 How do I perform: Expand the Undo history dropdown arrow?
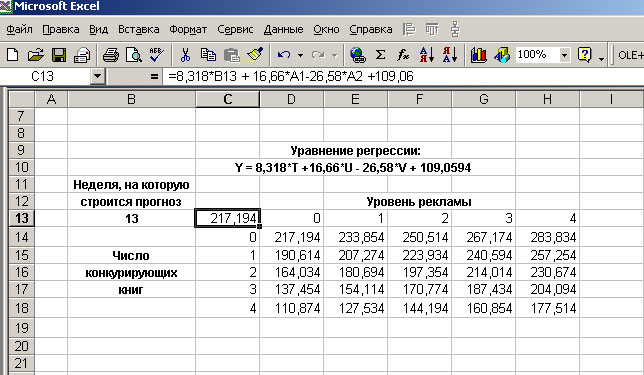coord(301,55)
